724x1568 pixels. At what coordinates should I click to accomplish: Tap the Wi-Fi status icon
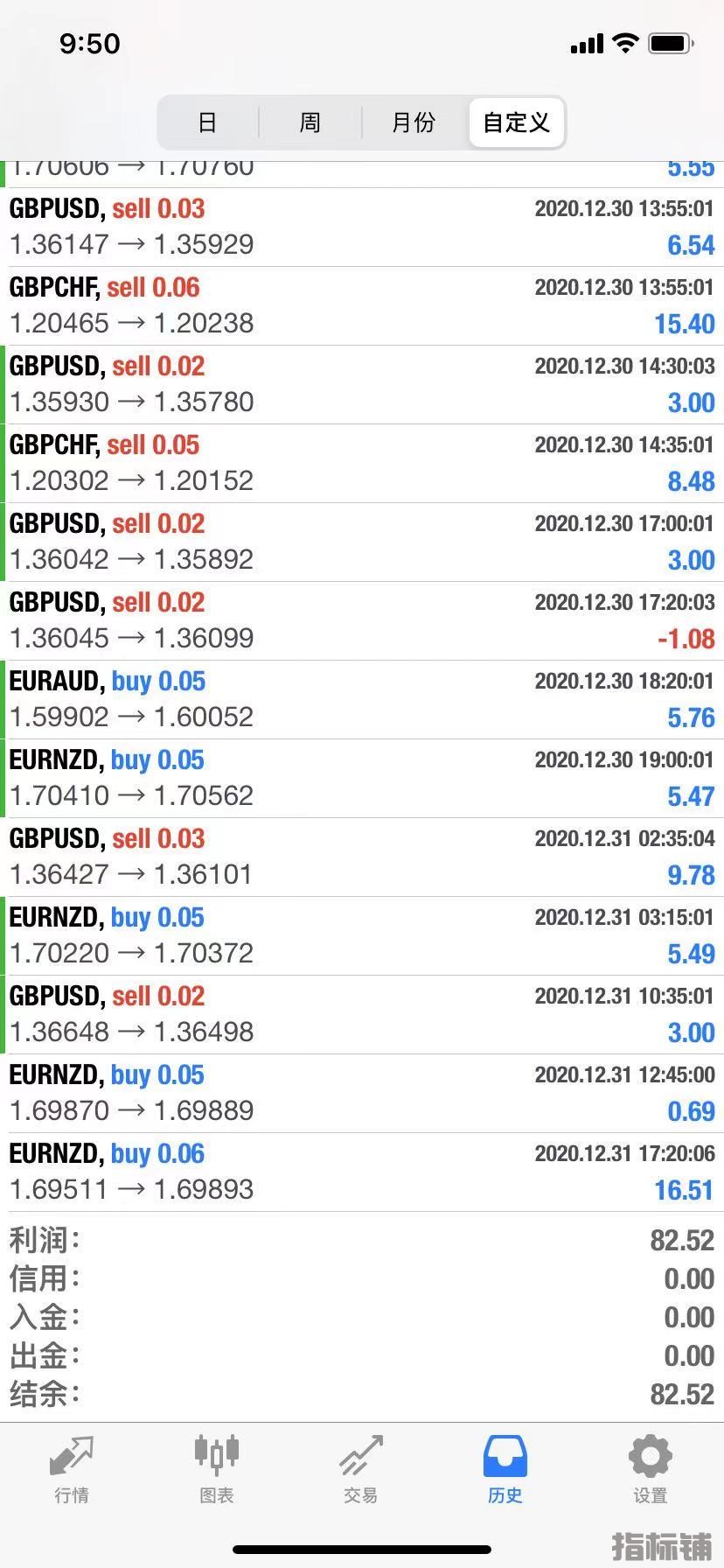pyautogui.click(x=625, y=43)
